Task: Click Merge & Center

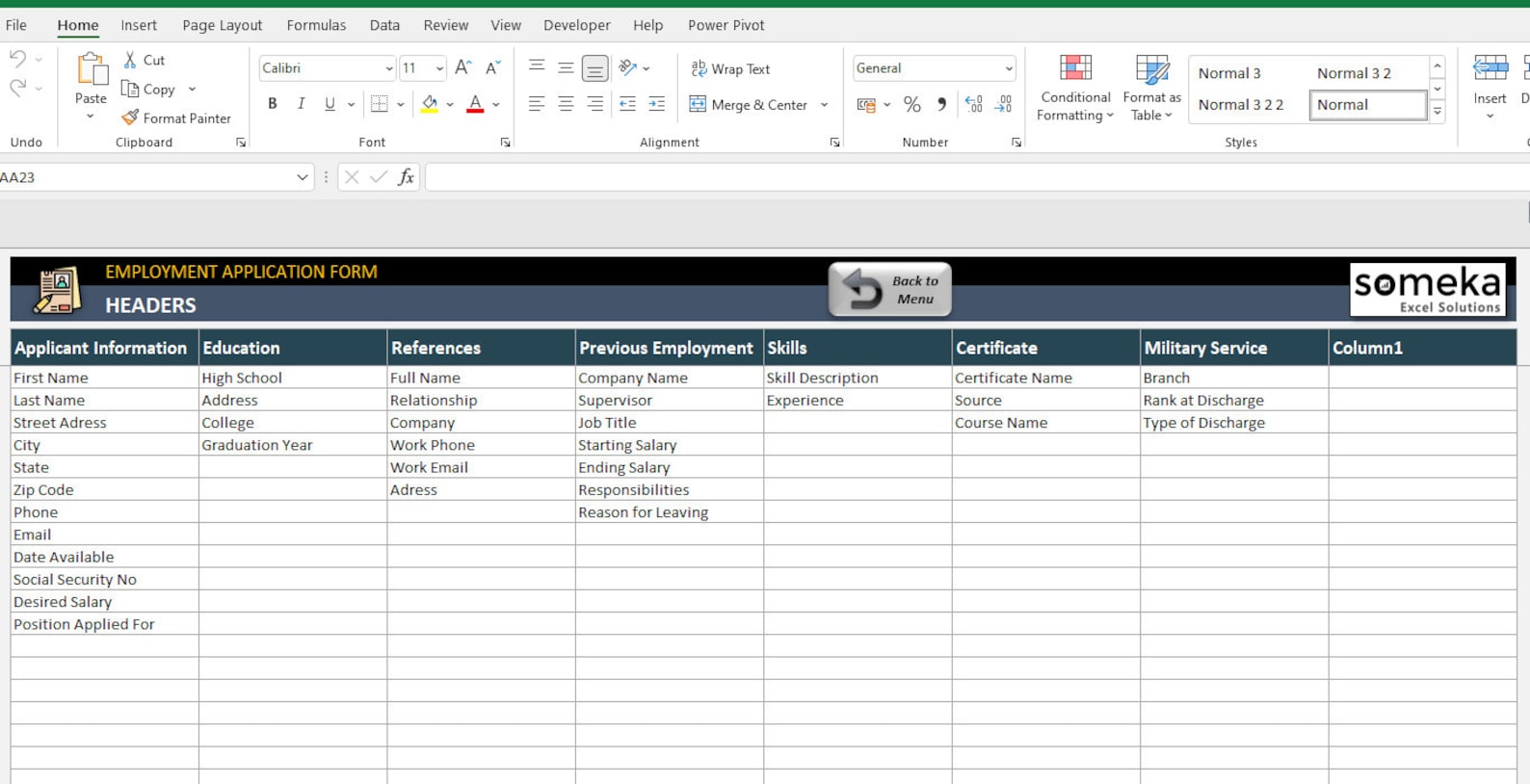Action: pyautogui.click(x=749, y=104)
